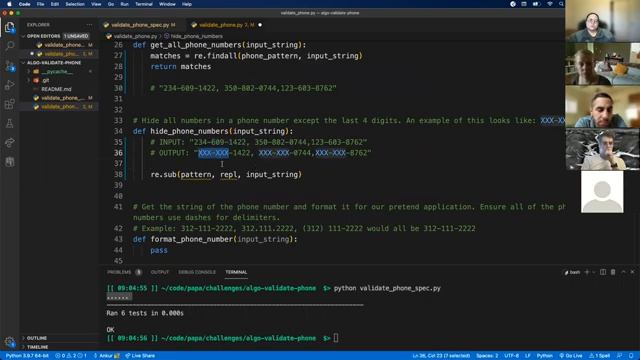
Task: Click the notifications bell in status bar
Action: click(631, 356)
